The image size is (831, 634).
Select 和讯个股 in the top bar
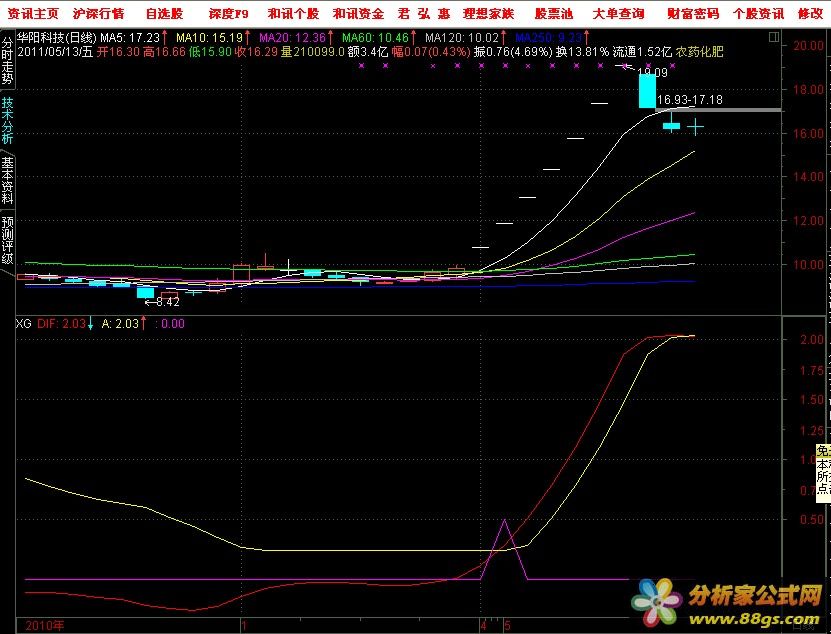pos(294,13)
